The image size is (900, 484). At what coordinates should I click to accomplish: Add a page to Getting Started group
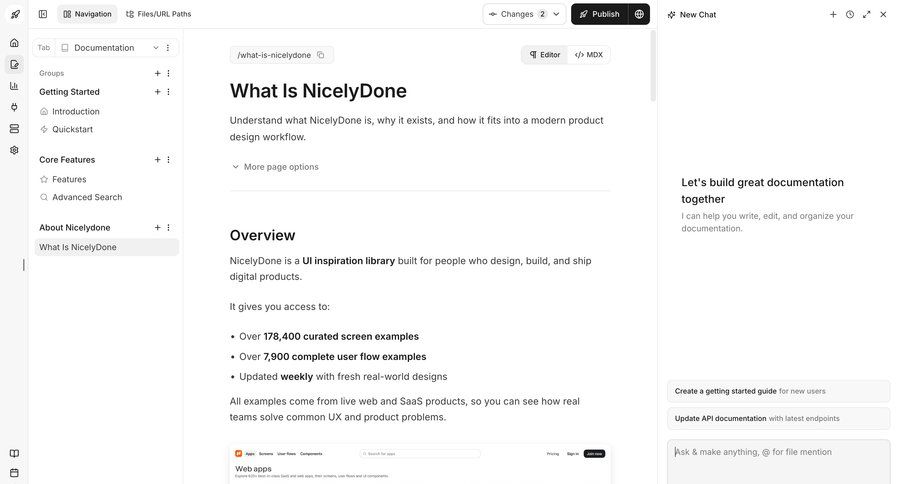point(157,92)
